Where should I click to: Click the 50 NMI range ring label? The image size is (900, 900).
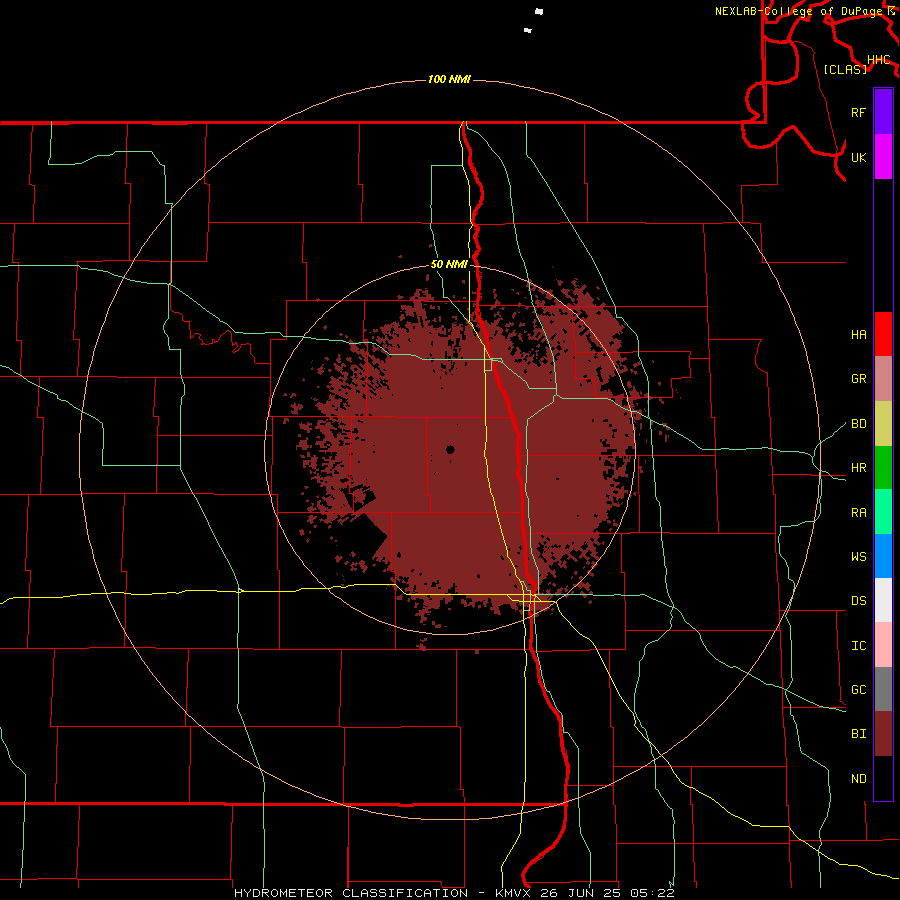(449, 264)
